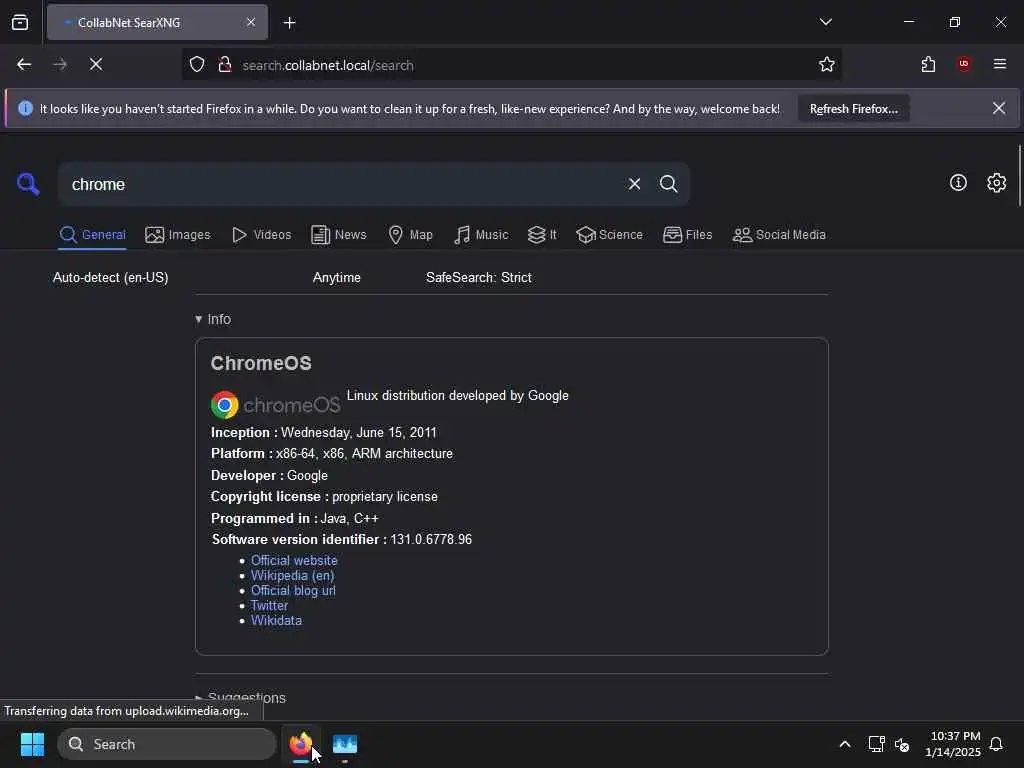The height and width of the screenshot is (768, 1024).
Task: Click the text Wednesday, June 15, 2011
Action: (359, 432)
